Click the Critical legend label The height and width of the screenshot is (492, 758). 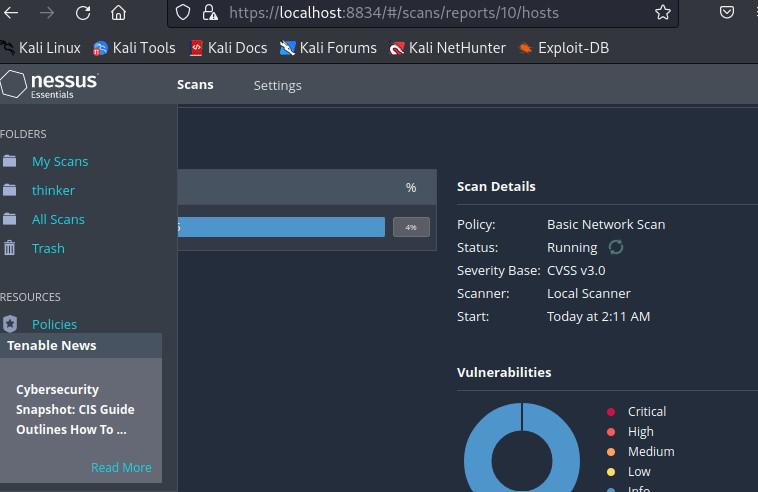click(647, 411)
